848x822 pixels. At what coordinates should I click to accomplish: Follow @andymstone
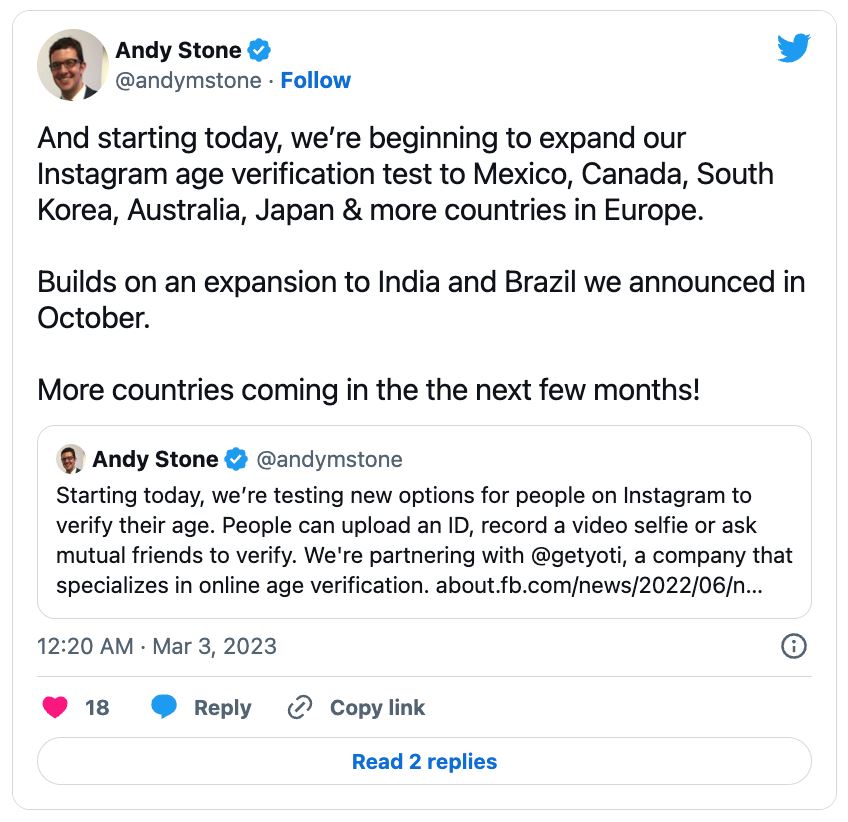315,80
